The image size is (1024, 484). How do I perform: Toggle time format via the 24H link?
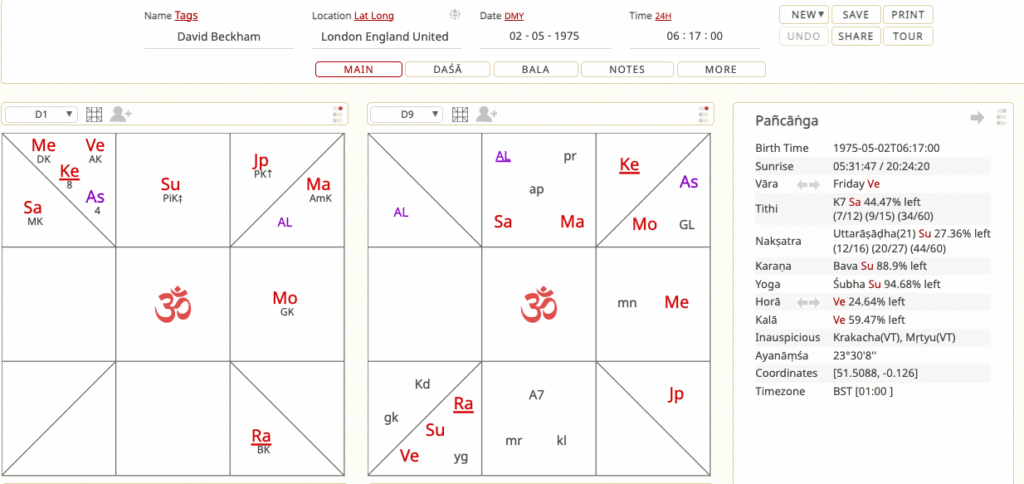click(663, 16)
